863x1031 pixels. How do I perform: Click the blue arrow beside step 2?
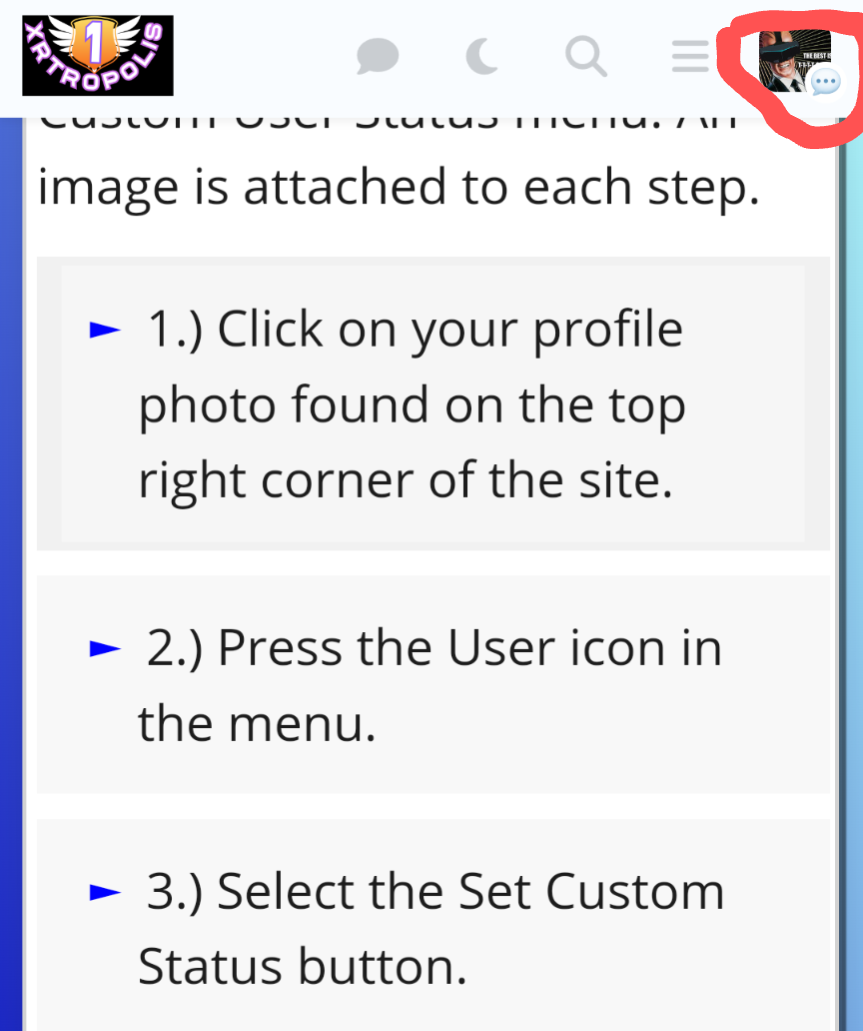coord(105,649)
